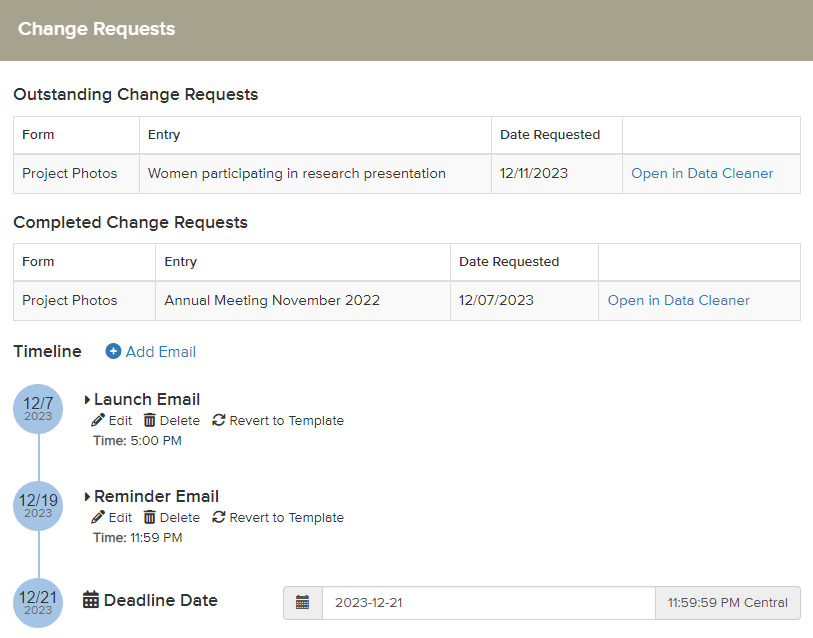Click the pencil Edit icon under Launch Email
Viewport: 813px width, 638px height.
point(98,421)
